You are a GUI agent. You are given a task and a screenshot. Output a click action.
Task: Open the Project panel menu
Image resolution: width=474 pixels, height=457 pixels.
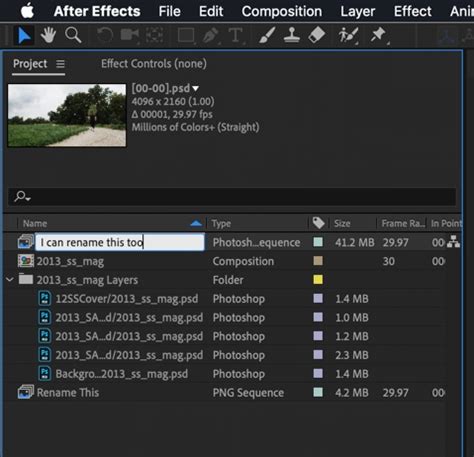tap(60, 63)
